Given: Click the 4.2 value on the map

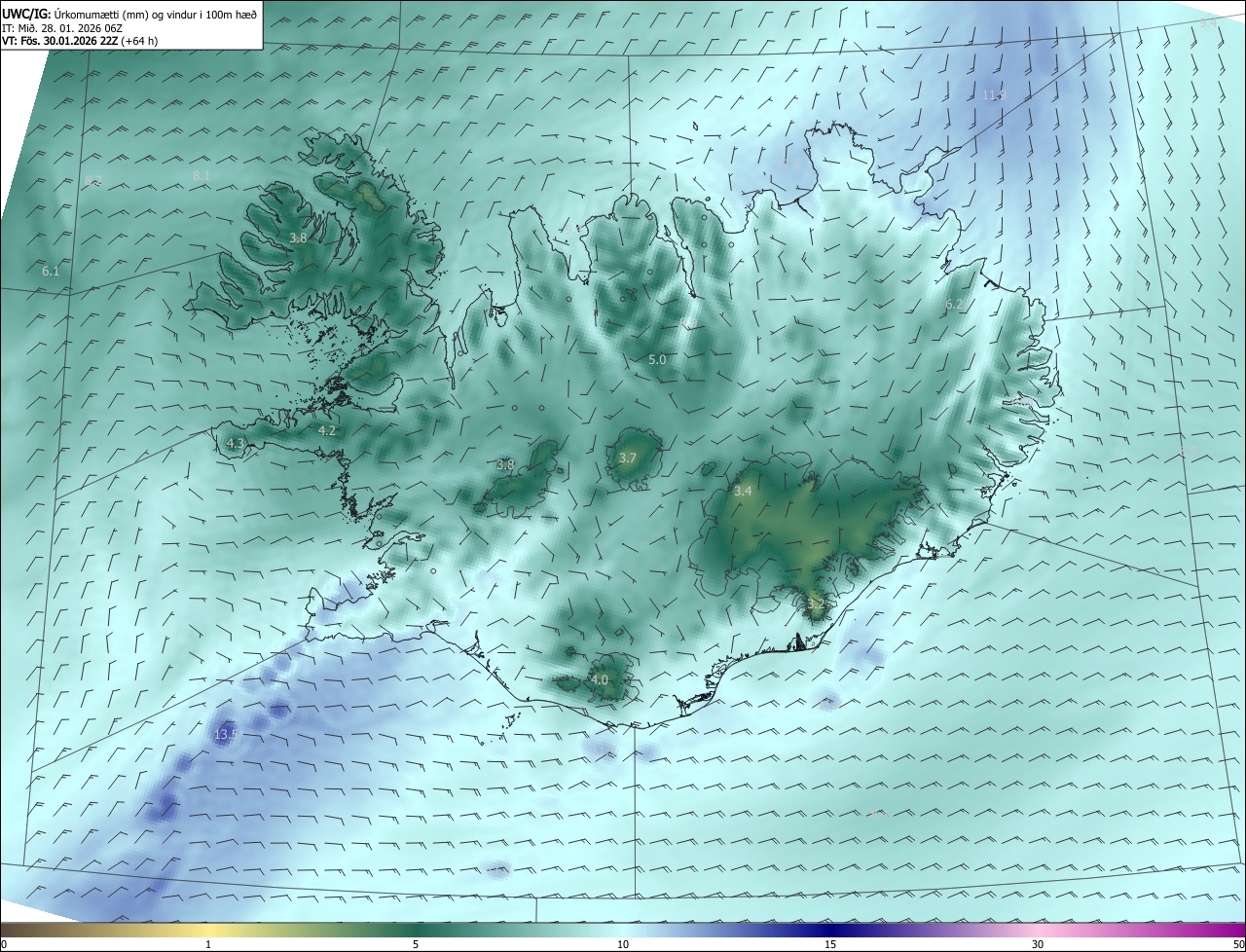Looking at the screenshot, I should [327, 430].
